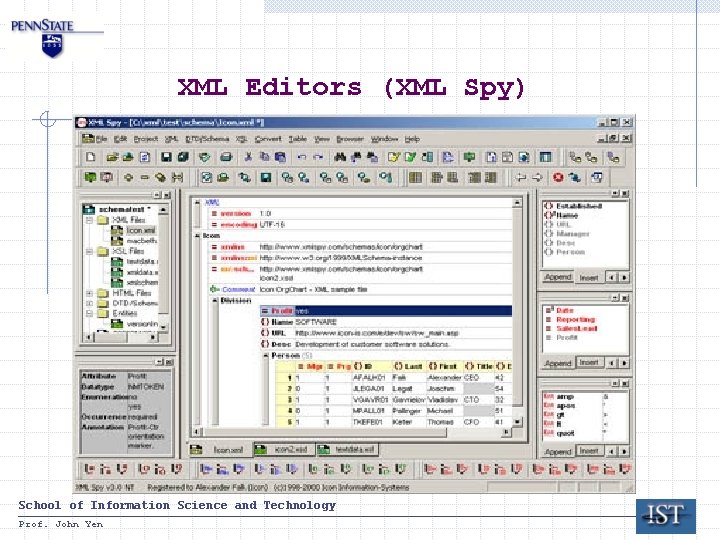
Task: Collapse the XML Files folder
Action: [x=90, y=220]
